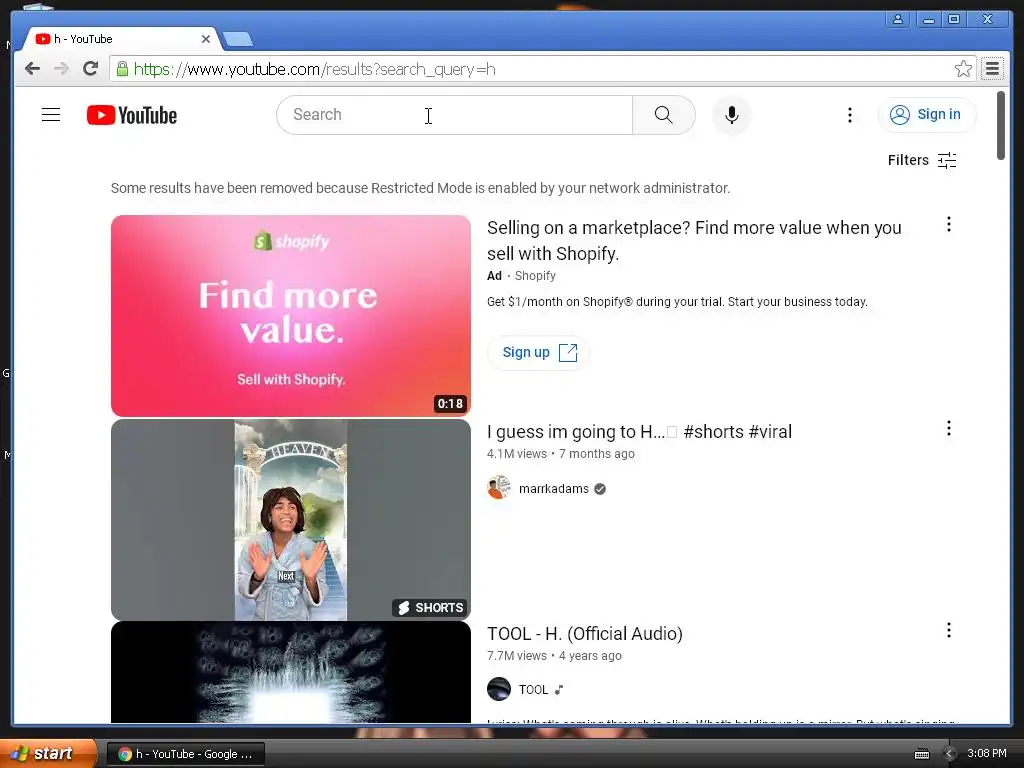The height and width of the screenshot is (768, 1024).
Task: Click the marrkadams channel avatar
Action: point(499,488)
